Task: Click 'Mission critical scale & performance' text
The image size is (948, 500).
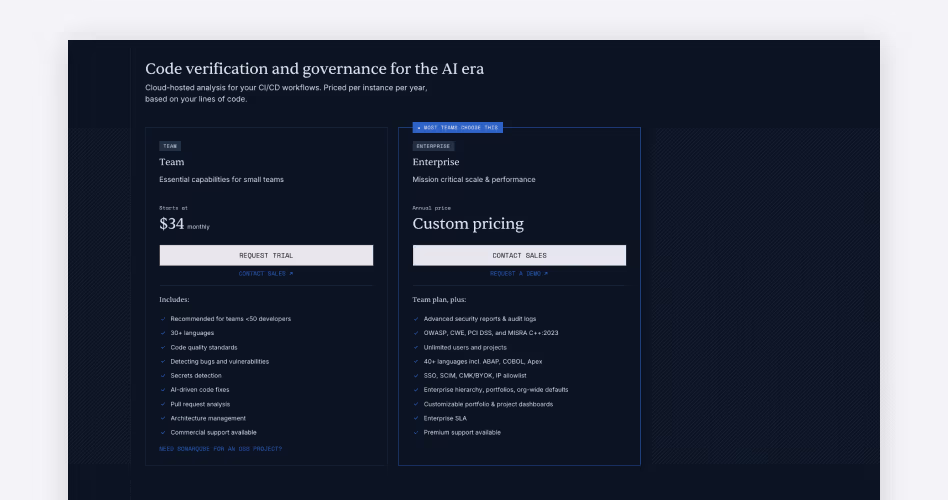Action: (x=474, y=180)
